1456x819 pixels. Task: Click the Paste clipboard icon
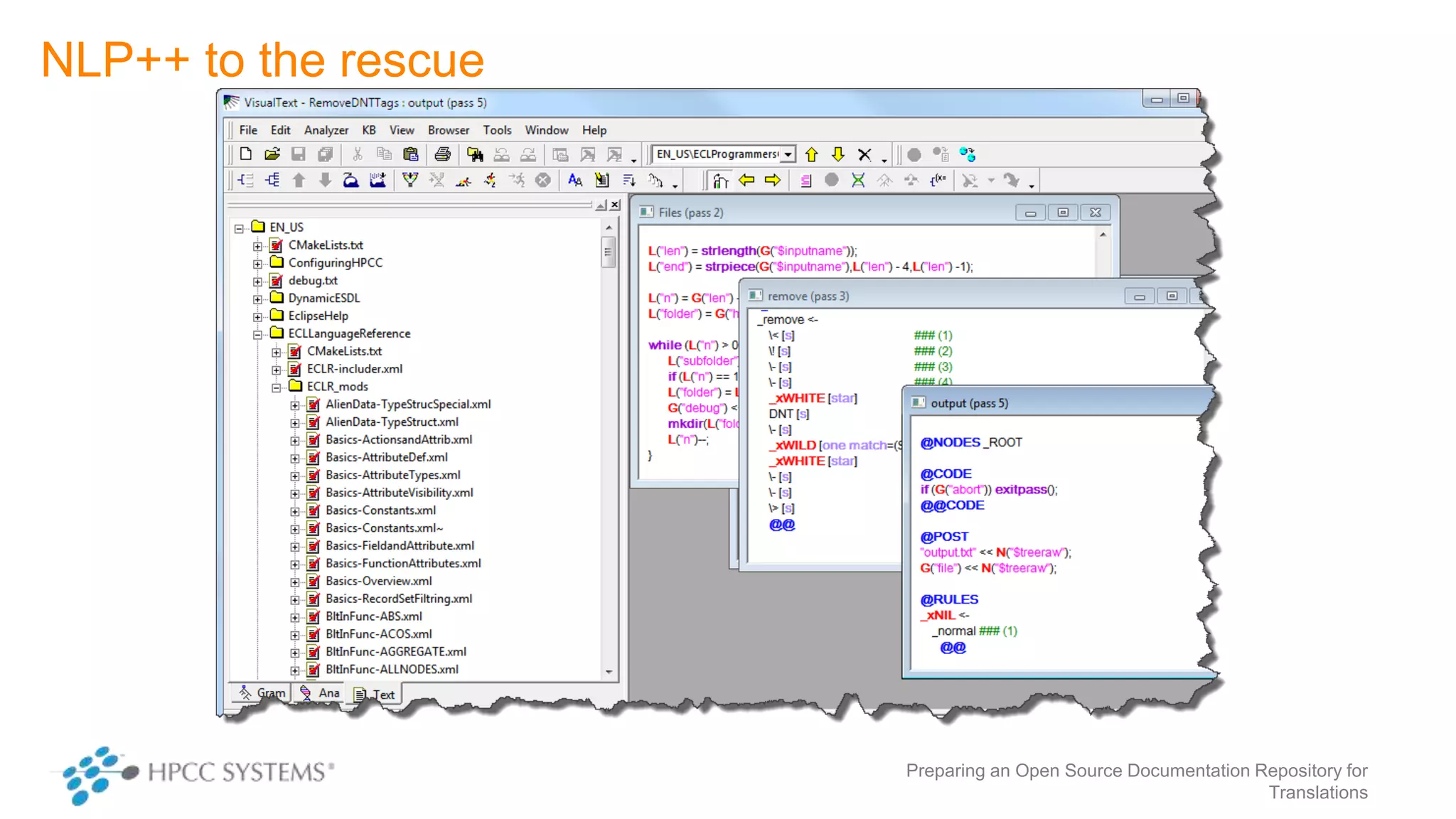(410, 154)
